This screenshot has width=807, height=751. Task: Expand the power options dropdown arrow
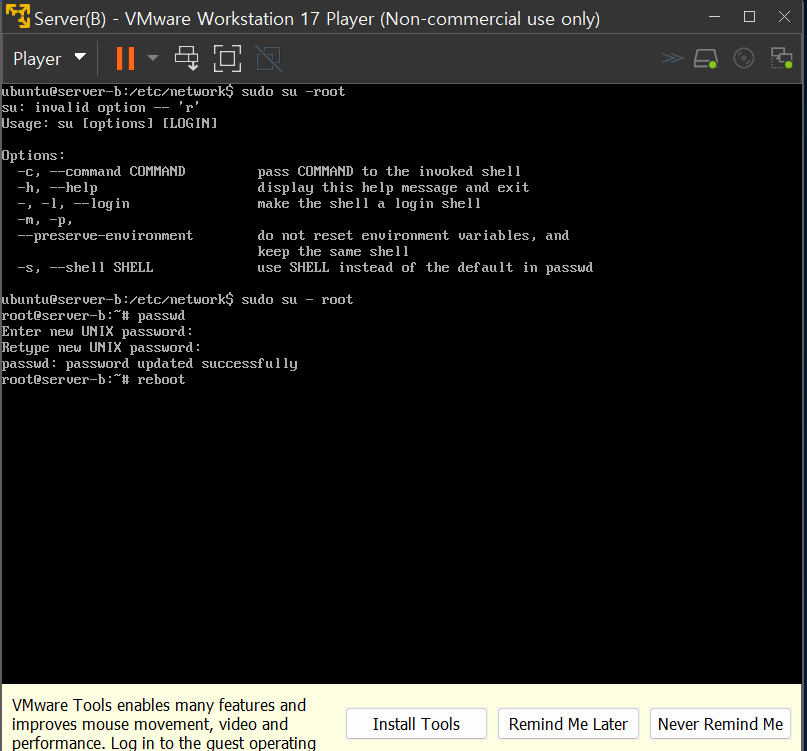pyautogui.click(x=152, y=58)
